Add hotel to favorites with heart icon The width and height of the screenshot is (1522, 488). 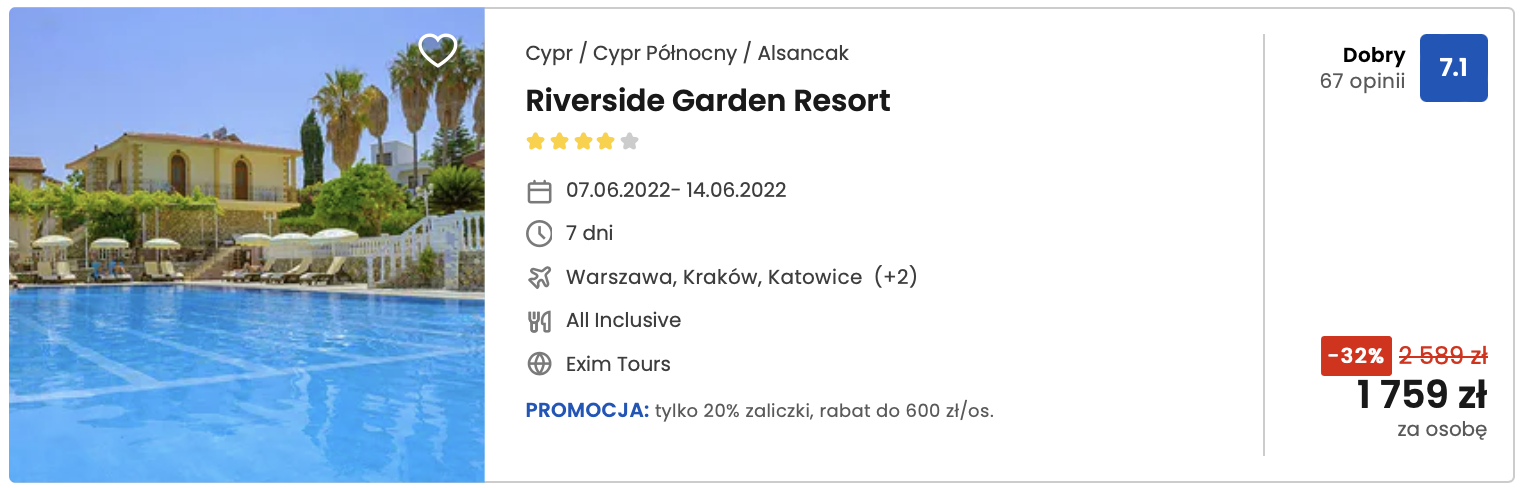(437, 50)
